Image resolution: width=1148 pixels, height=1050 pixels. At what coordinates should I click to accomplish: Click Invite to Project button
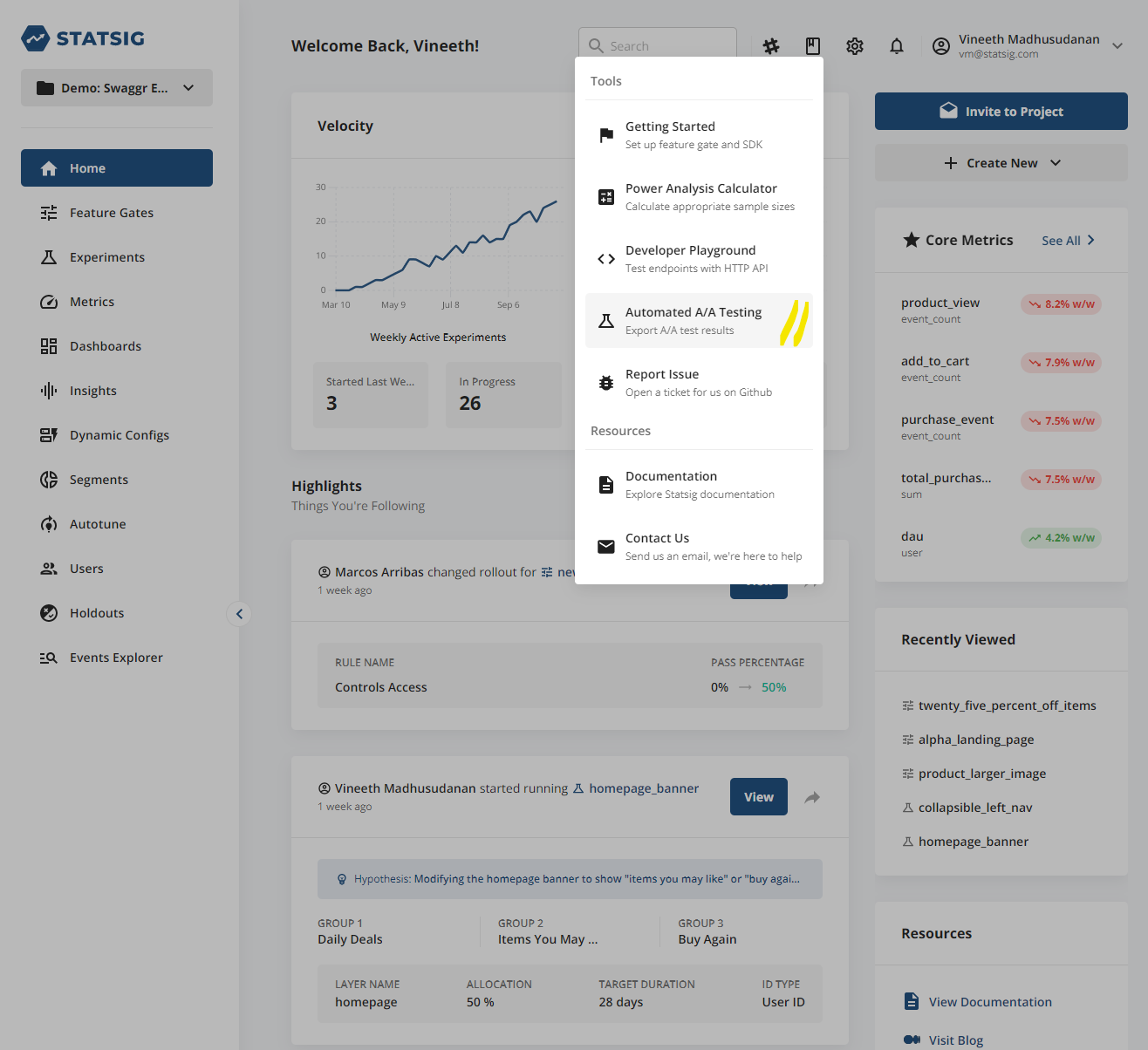click(1001, 112)
